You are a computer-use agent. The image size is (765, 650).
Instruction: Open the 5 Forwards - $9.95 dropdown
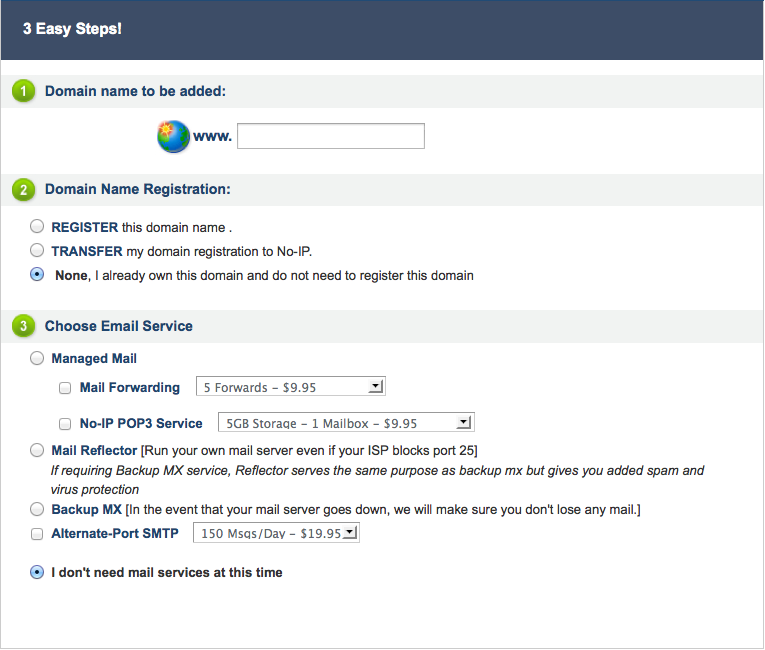[x=291, y=386]
